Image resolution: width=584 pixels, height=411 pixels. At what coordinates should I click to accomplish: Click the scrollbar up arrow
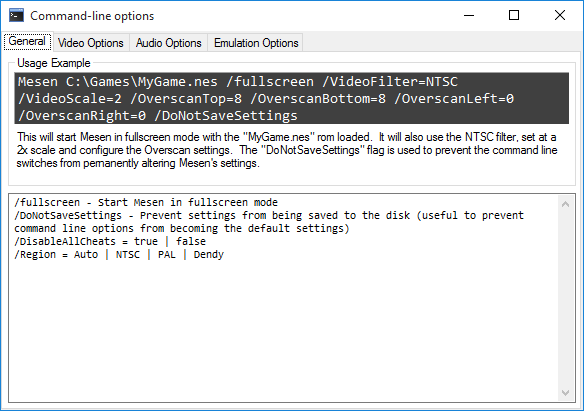(x=565, y=204)
